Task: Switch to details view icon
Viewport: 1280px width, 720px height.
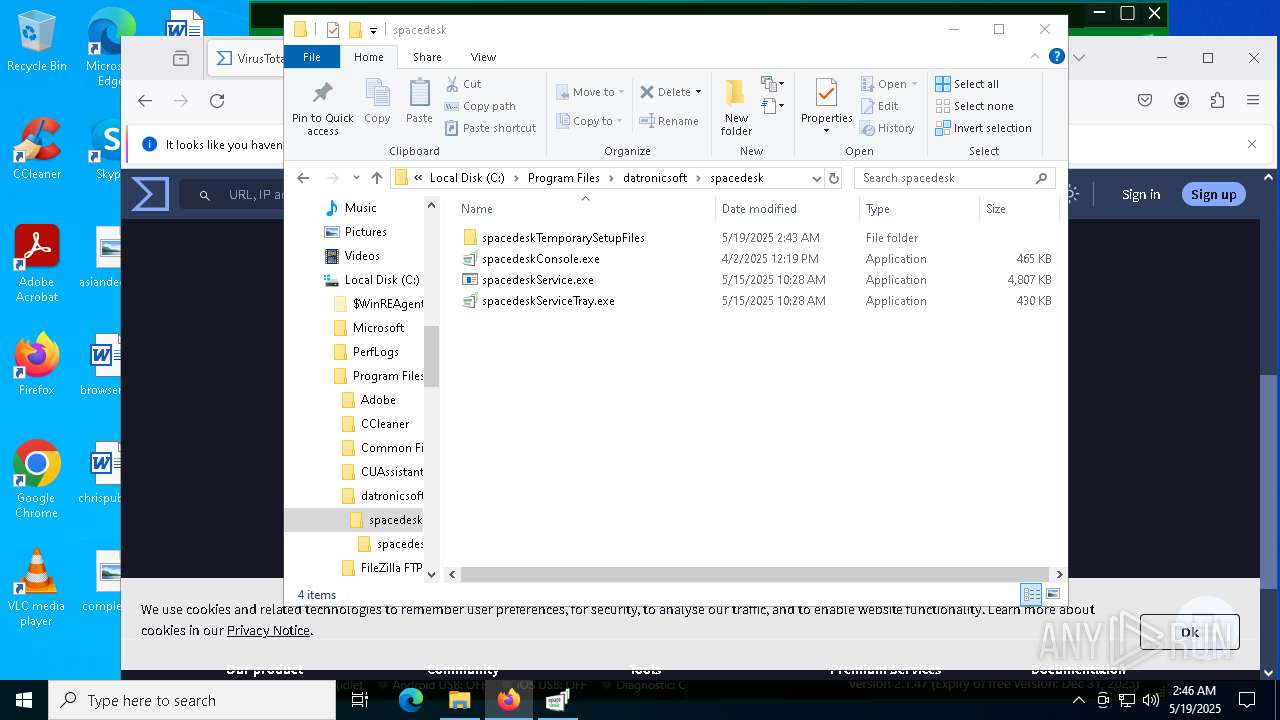Action: pos(1031,595)
